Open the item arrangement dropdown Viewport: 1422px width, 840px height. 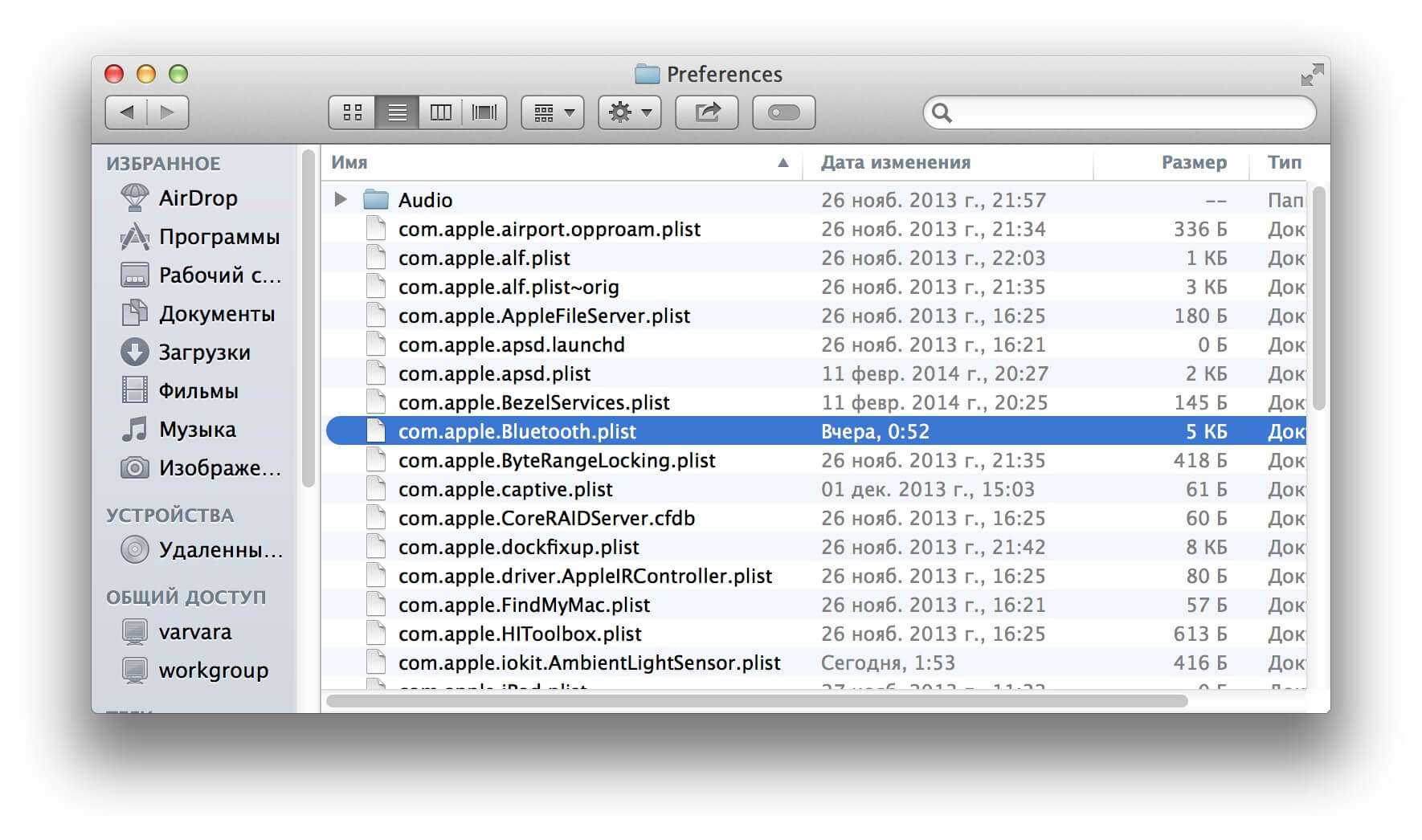[x=553, y=112]
